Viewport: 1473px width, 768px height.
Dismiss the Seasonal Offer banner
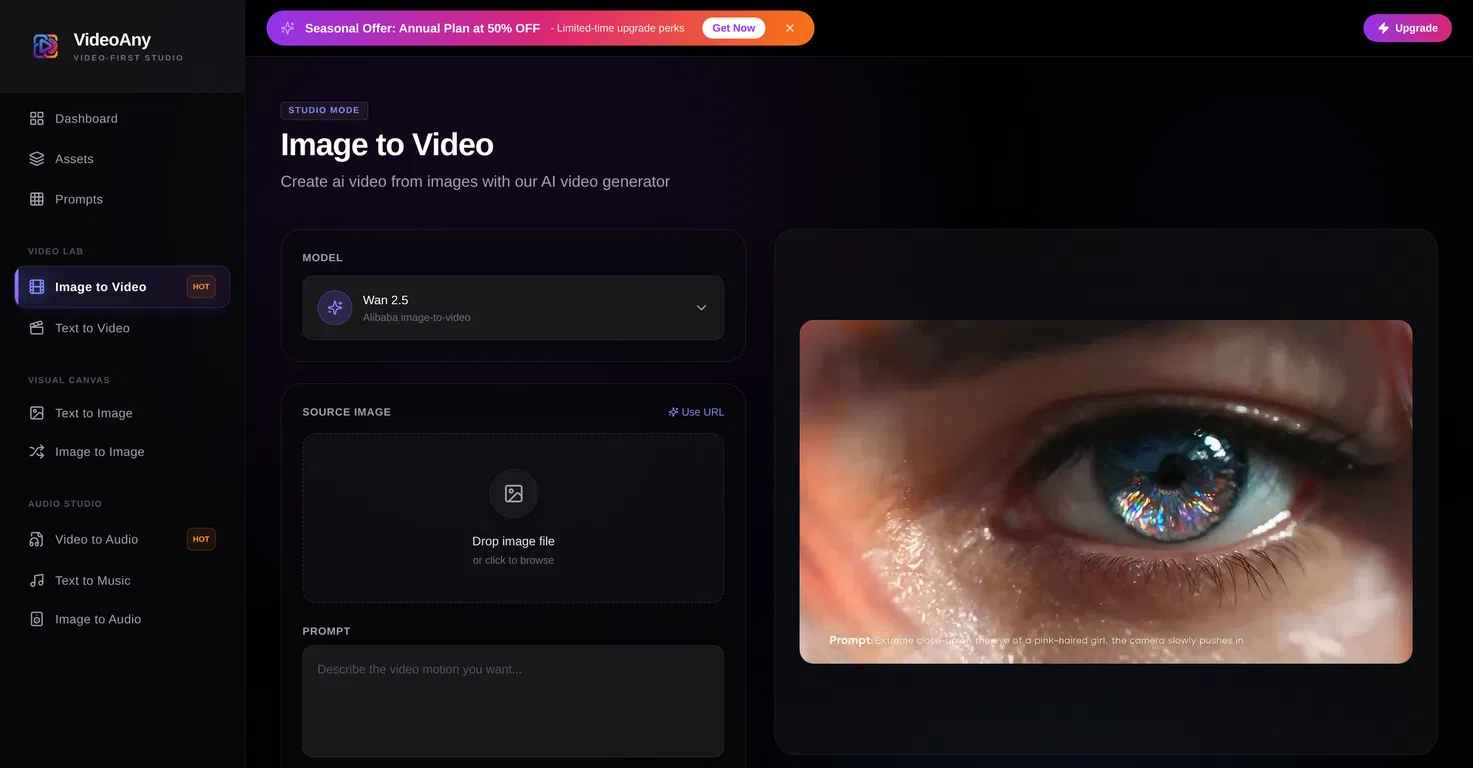click(790, 28)
